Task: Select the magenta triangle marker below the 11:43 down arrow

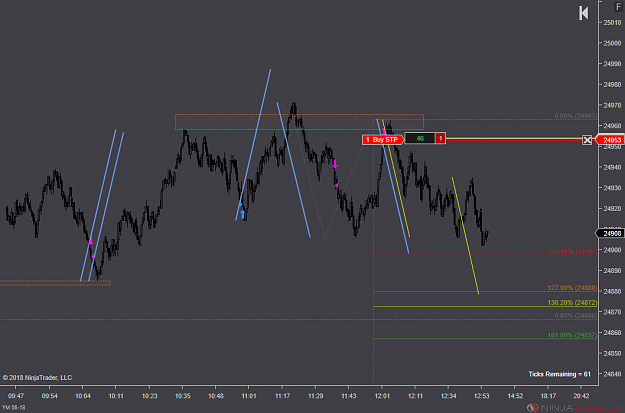Action: coord(336,185)
